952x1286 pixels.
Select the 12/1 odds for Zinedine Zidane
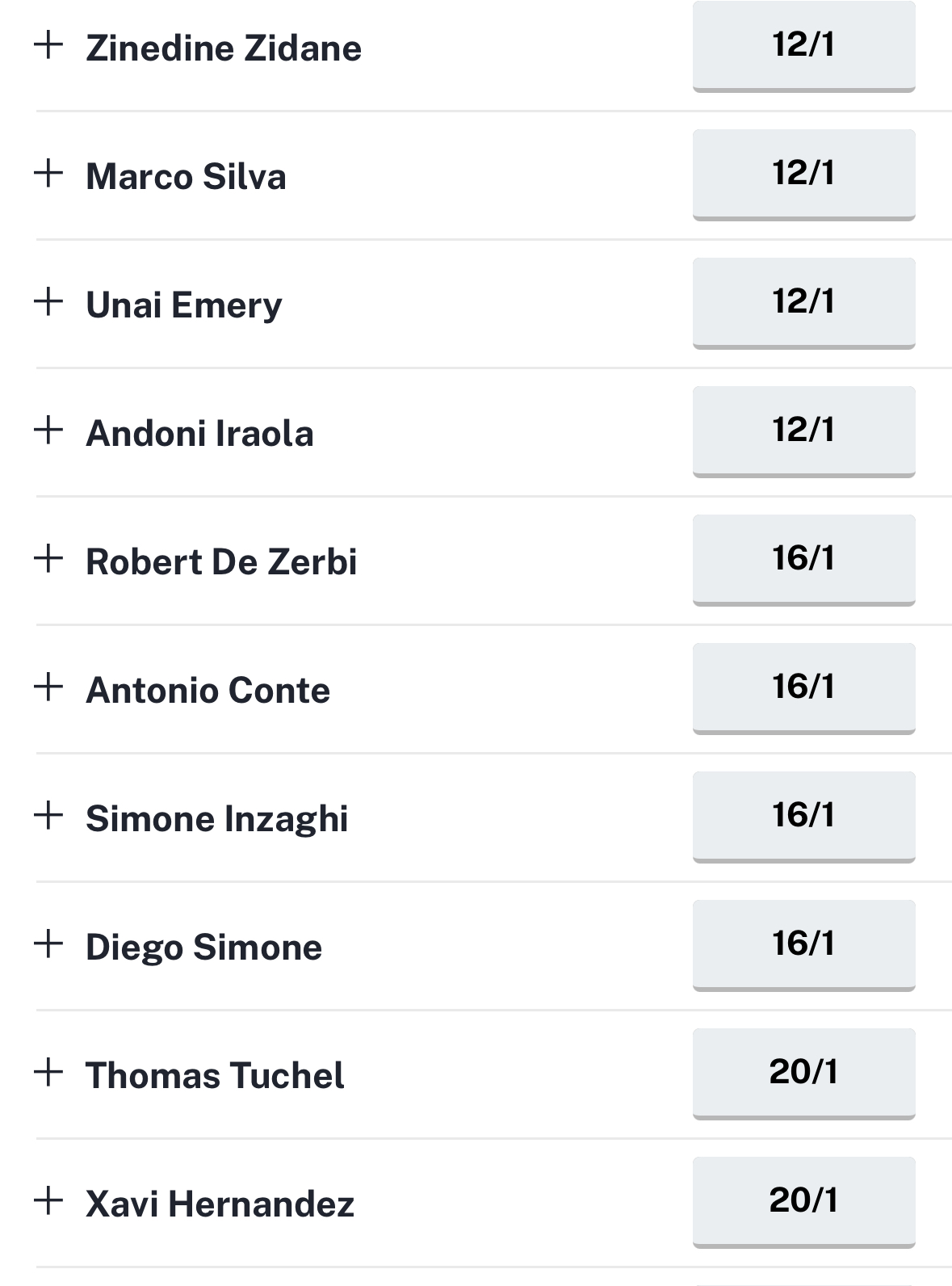click(803, 46)
